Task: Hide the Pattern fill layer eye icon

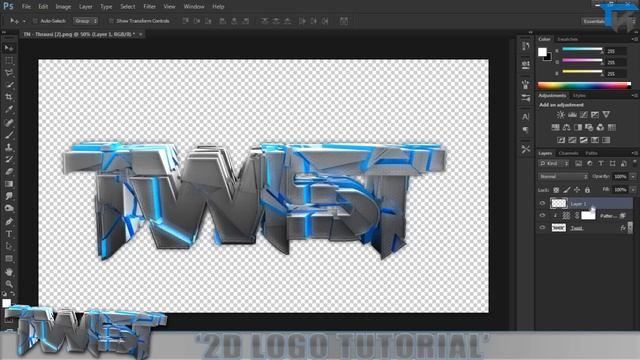Action: click(x=542, y=216)
